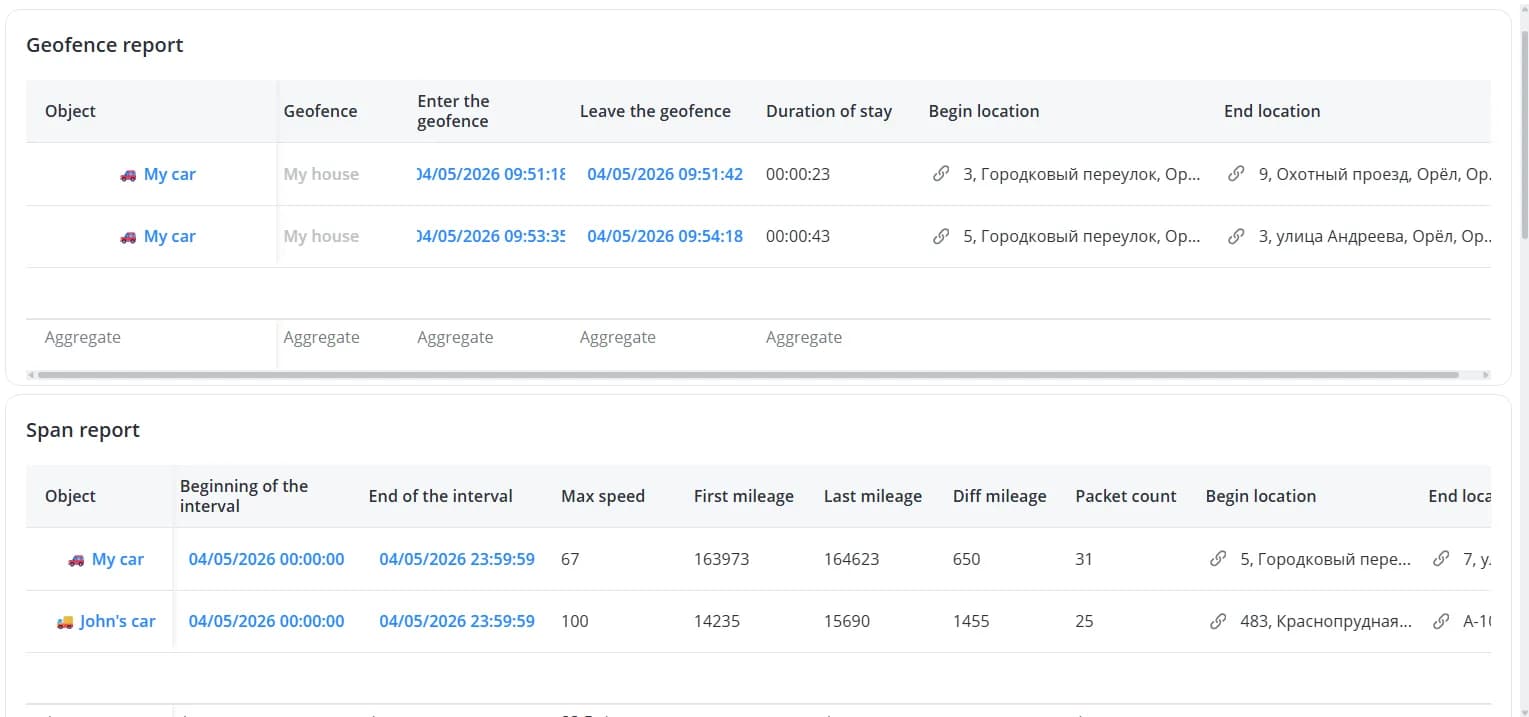The width and height of the screenshot is (1529, 717).
Task: Click duration value 00:00:43
Action: tap(798, 236)
